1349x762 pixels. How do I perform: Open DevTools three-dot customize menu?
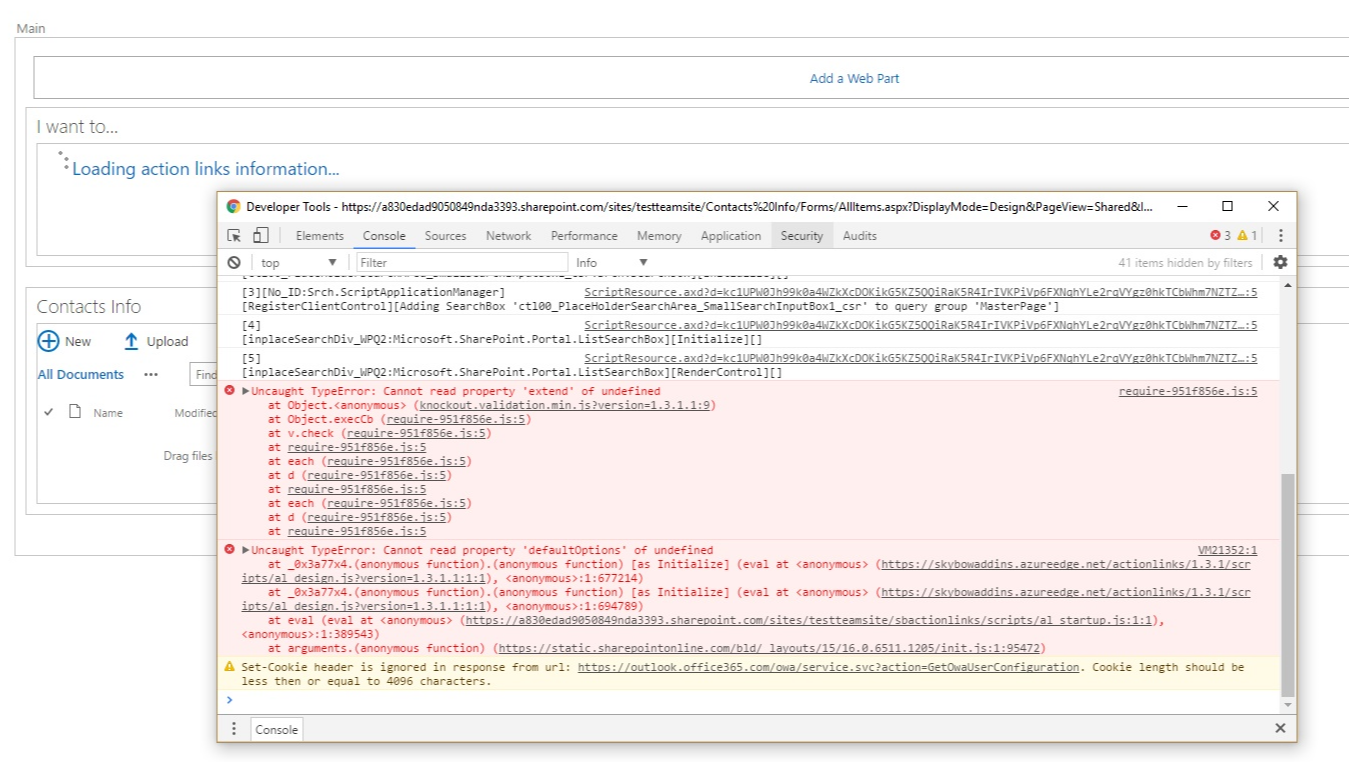pos(1280,236)
